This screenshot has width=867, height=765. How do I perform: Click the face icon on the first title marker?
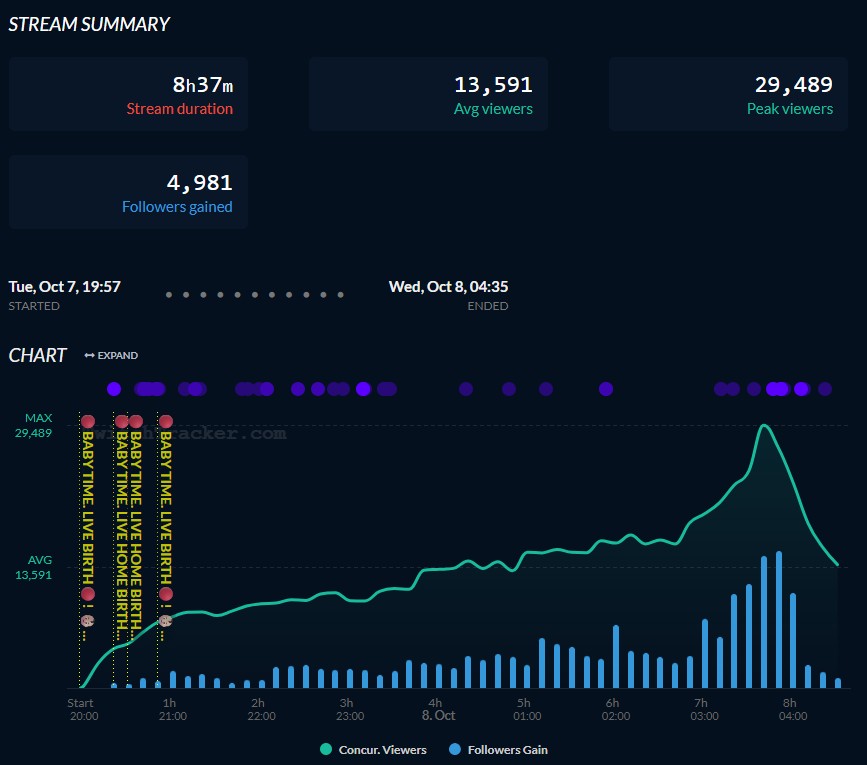(x=88, y=620)
